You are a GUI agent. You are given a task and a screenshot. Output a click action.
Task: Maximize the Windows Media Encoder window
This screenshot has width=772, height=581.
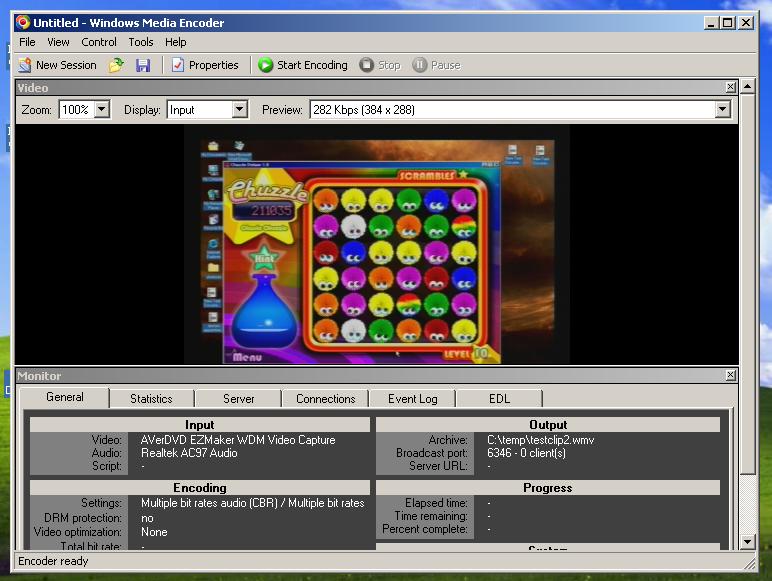click(728, 23)
